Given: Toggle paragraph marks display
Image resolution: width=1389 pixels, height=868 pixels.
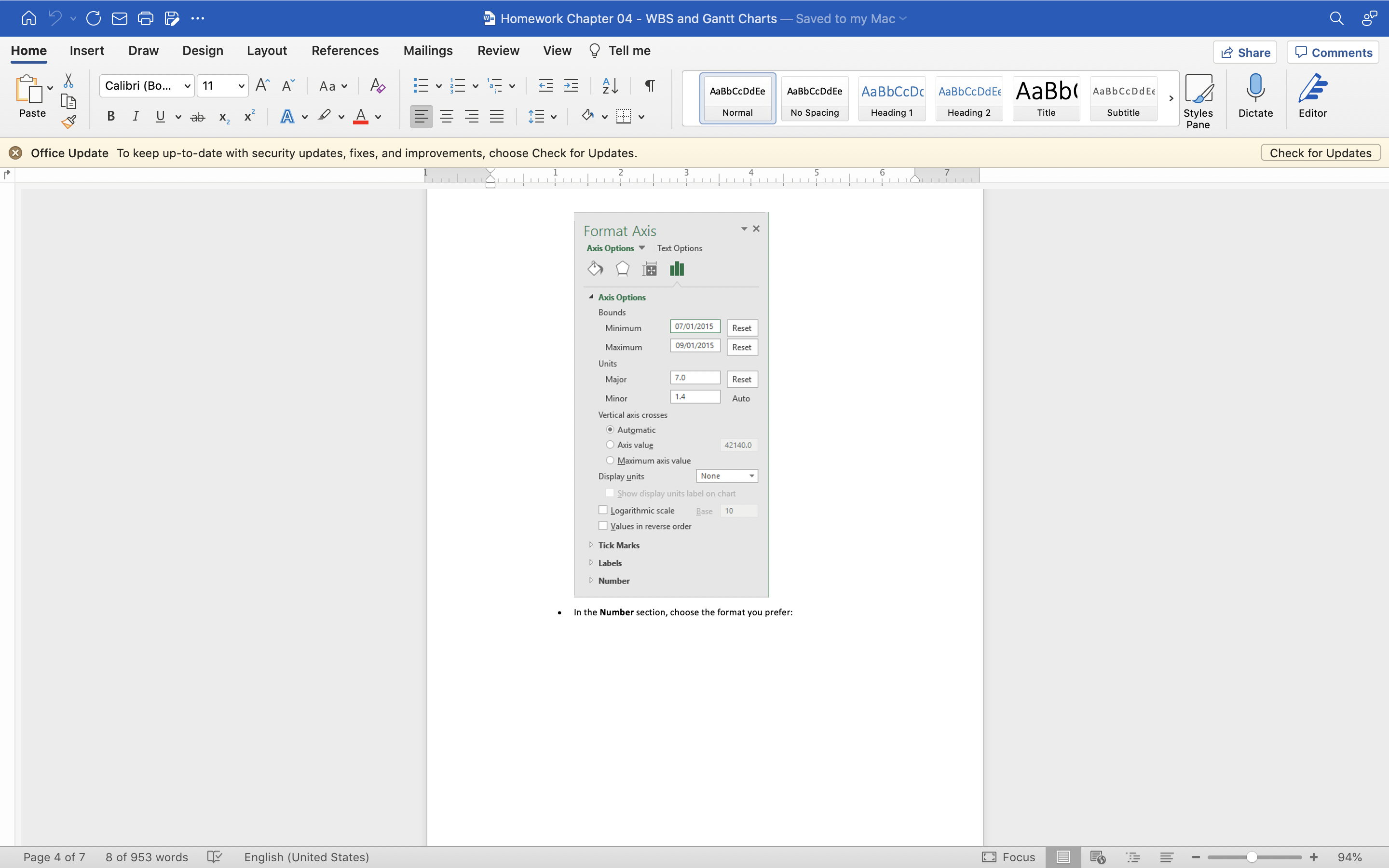Looking at the screenshot, I should [649, 86].
